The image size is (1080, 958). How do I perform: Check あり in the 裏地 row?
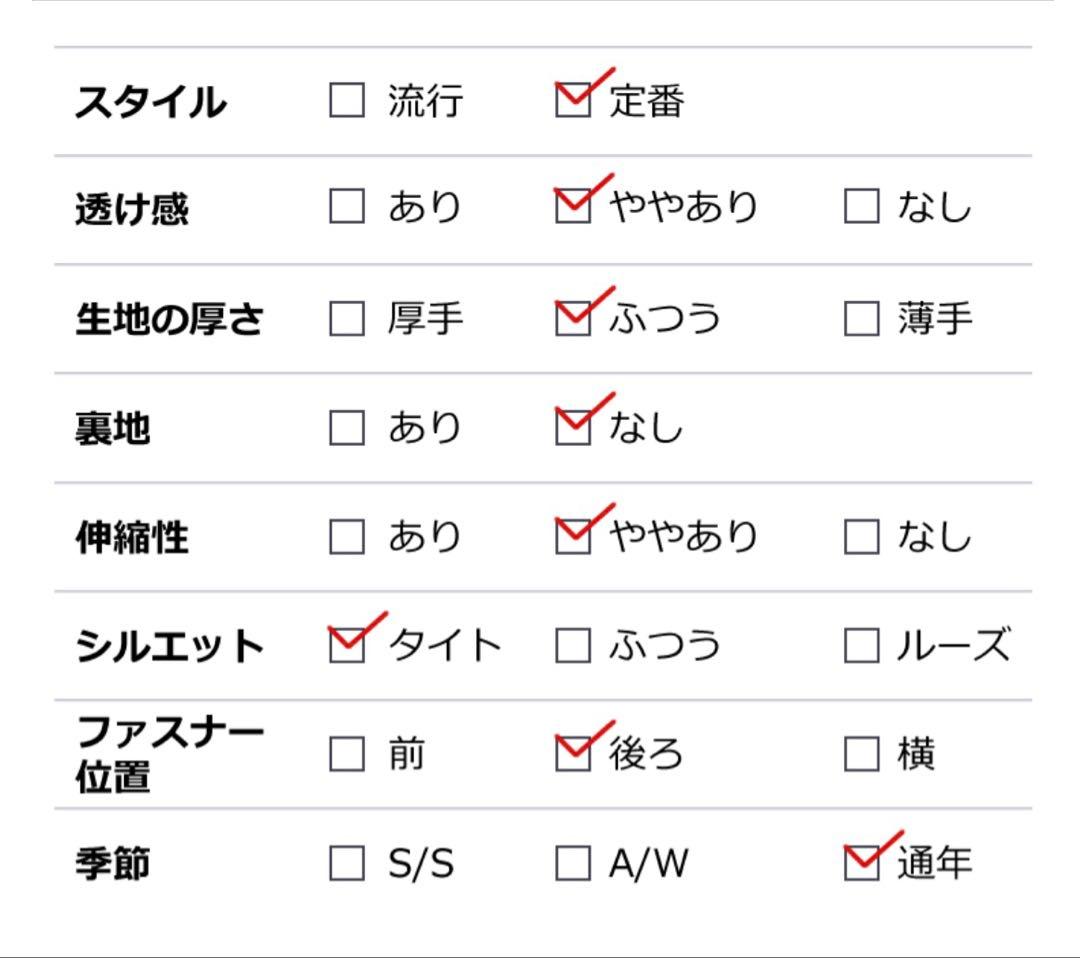347,428
